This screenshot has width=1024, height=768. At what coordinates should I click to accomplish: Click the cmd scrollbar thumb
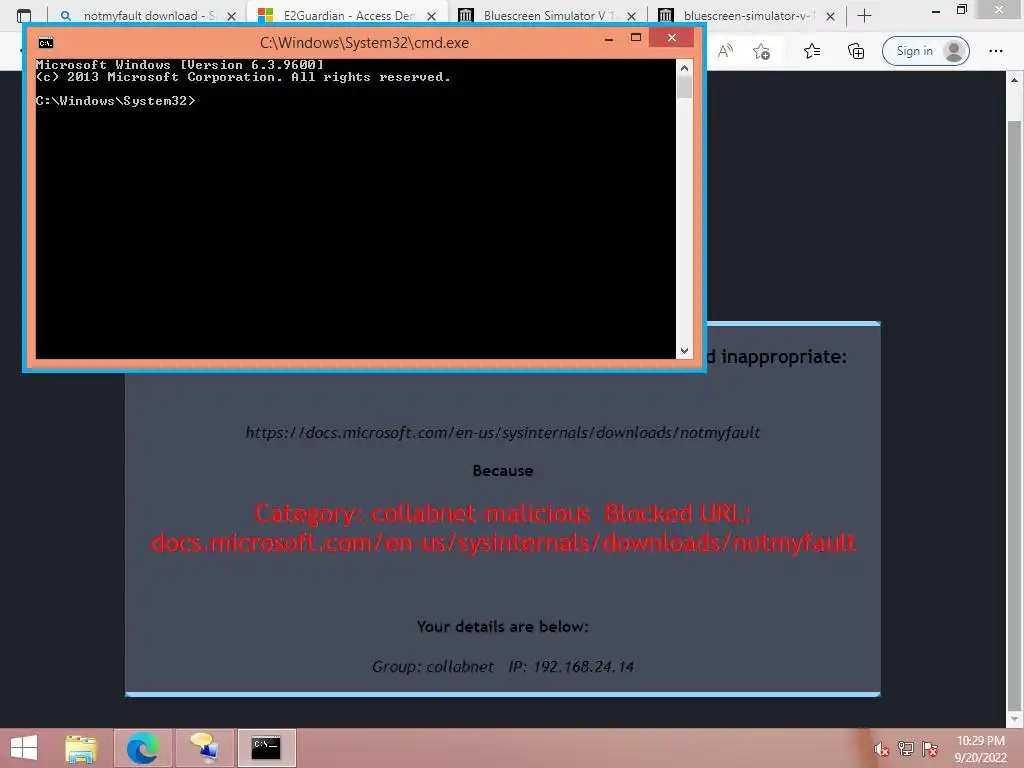click(684, 88)
